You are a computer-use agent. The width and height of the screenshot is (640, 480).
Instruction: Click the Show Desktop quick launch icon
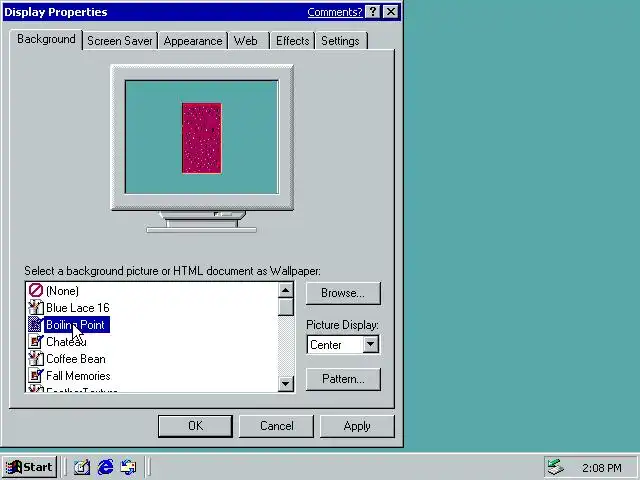[x=82, y=467]
